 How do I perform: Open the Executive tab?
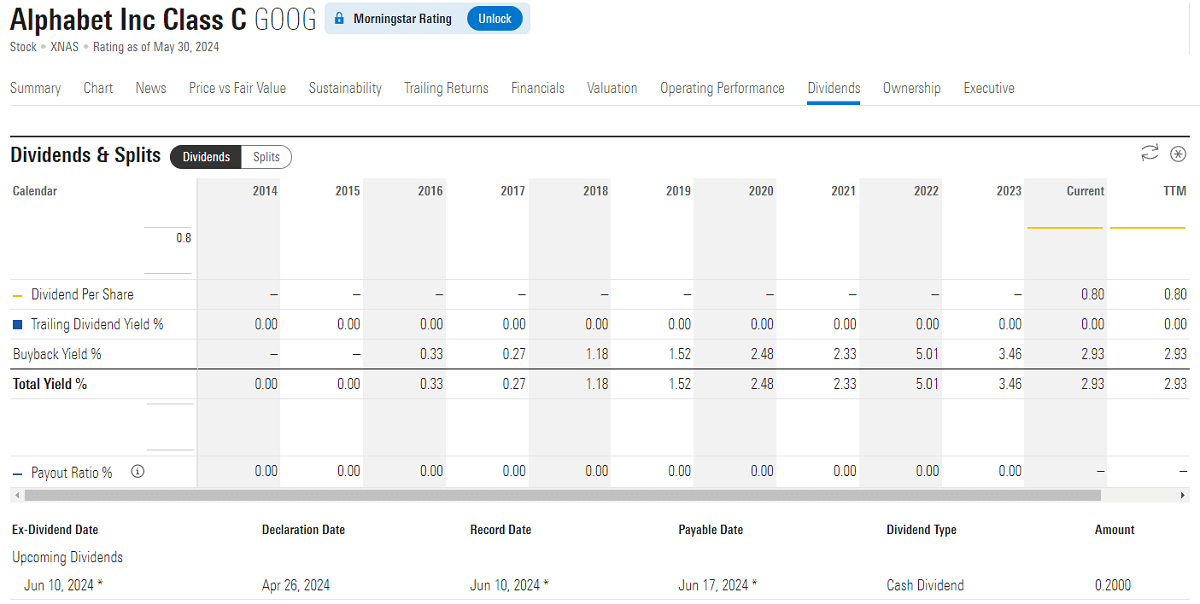click(x=989, y=88)
